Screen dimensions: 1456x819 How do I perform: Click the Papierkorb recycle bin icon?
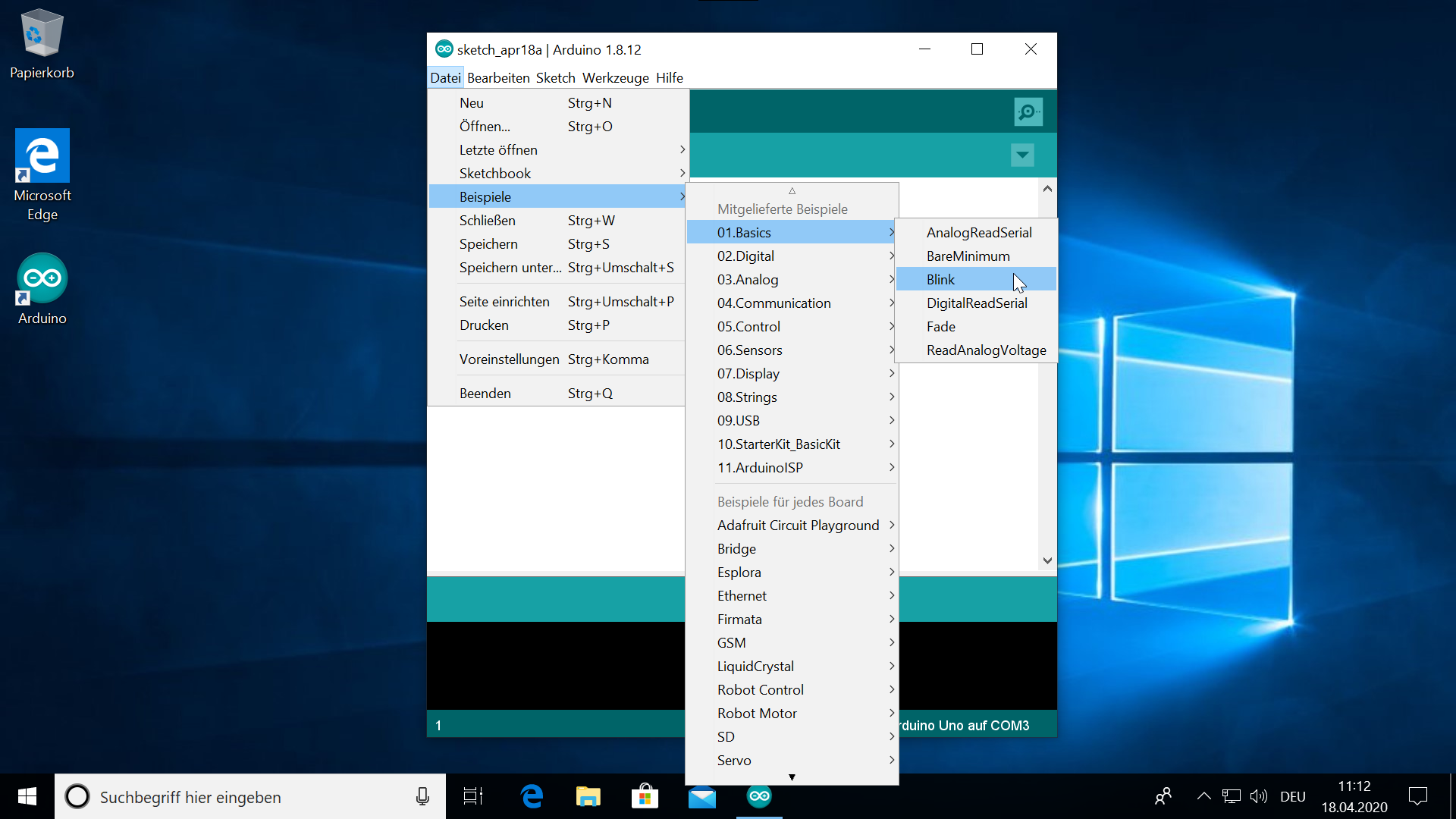[x=42, y=44]
